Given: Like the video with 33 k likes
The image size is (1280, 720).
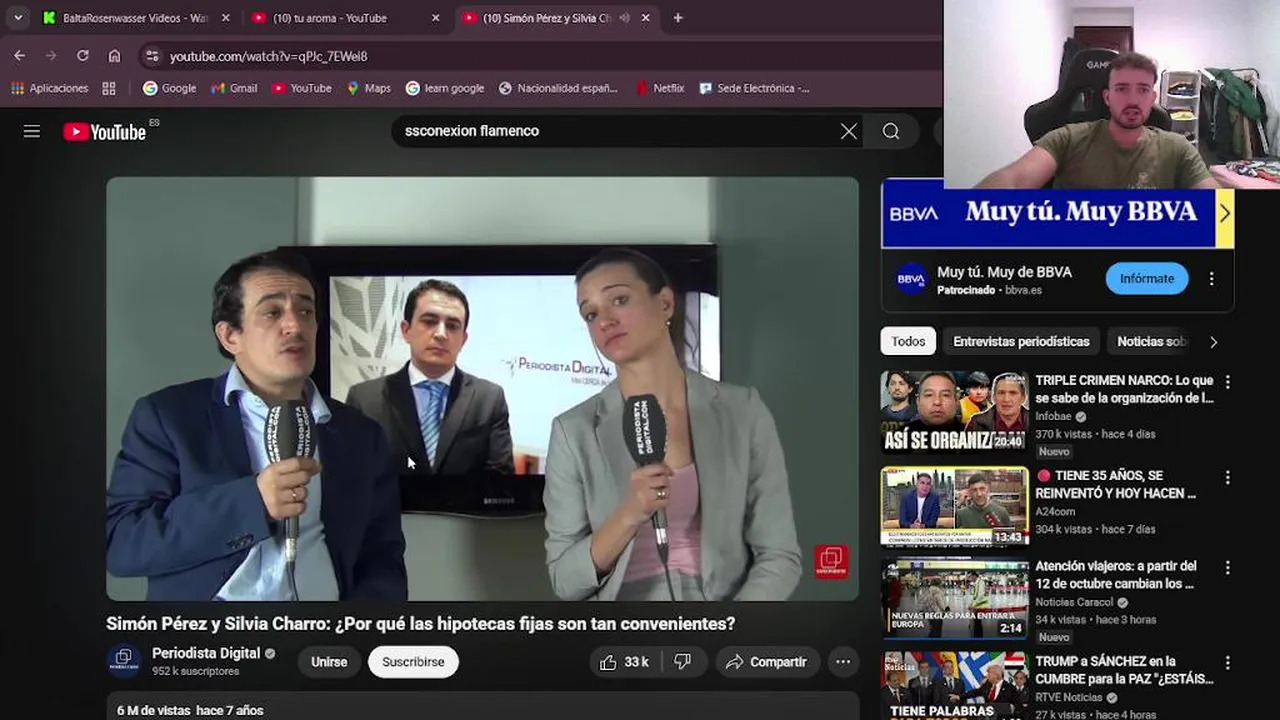Looking at the screenshot, I should [624, 662].
